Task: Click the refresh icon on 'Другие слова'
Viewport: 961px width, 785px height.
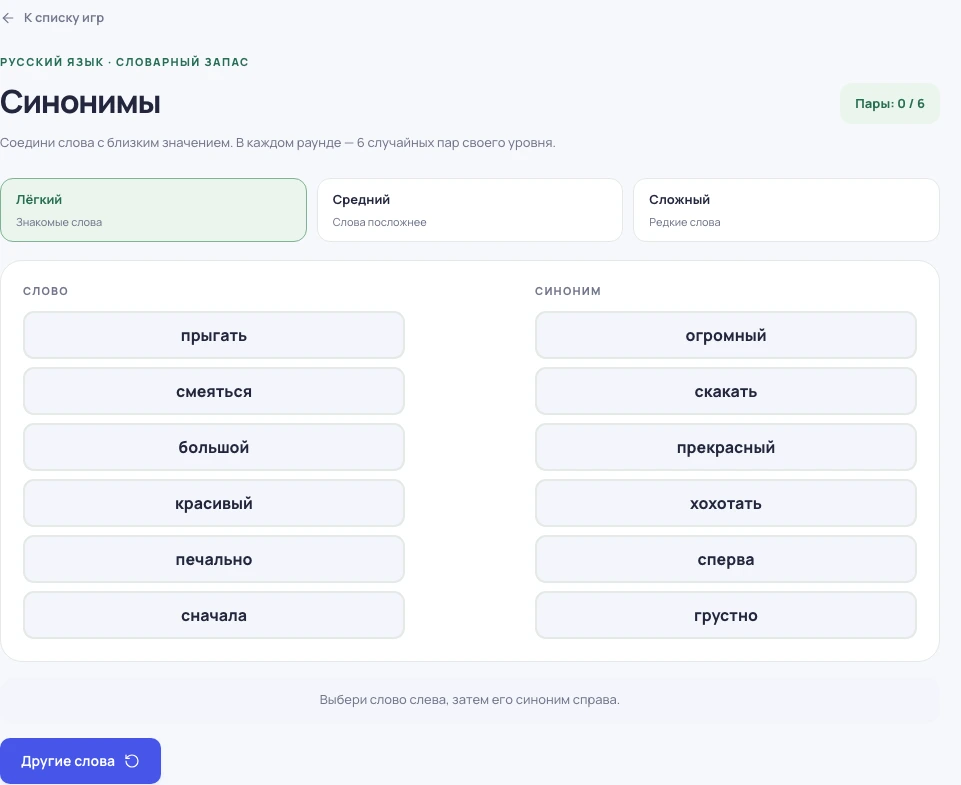Action: (x=132, y=761)
